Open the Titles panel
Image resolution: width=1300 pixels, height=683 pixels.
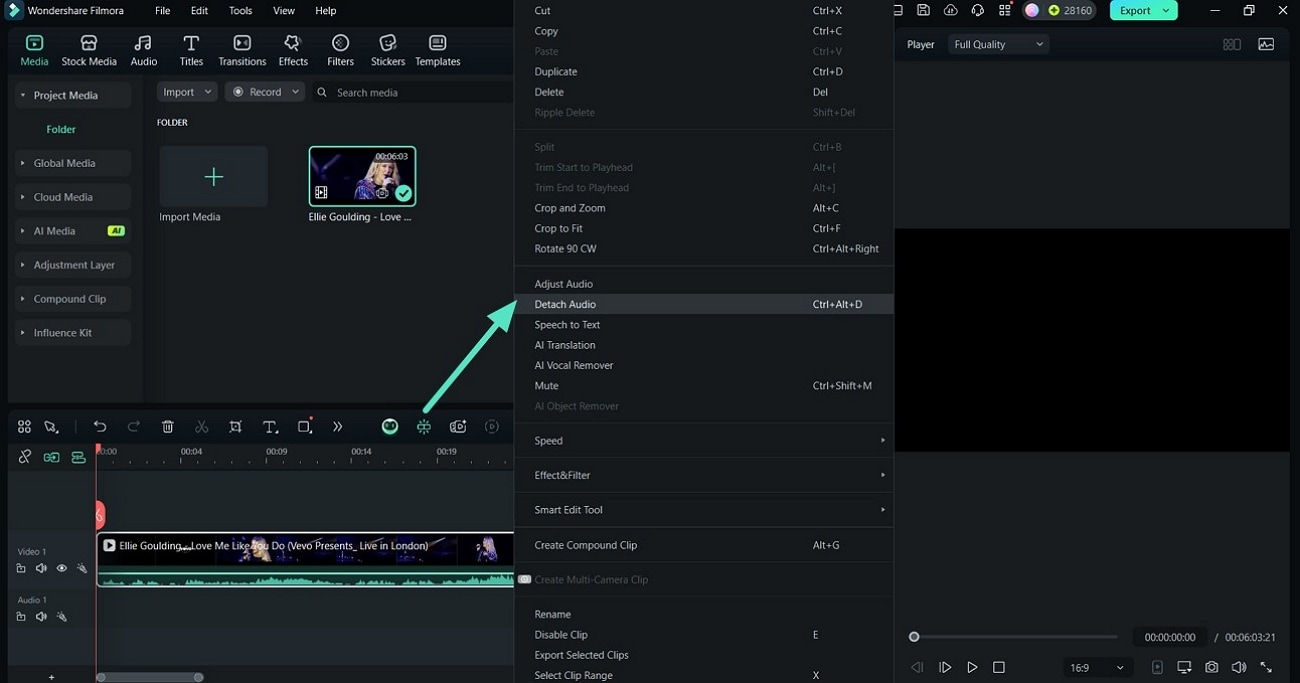click(x=191, y=51)
